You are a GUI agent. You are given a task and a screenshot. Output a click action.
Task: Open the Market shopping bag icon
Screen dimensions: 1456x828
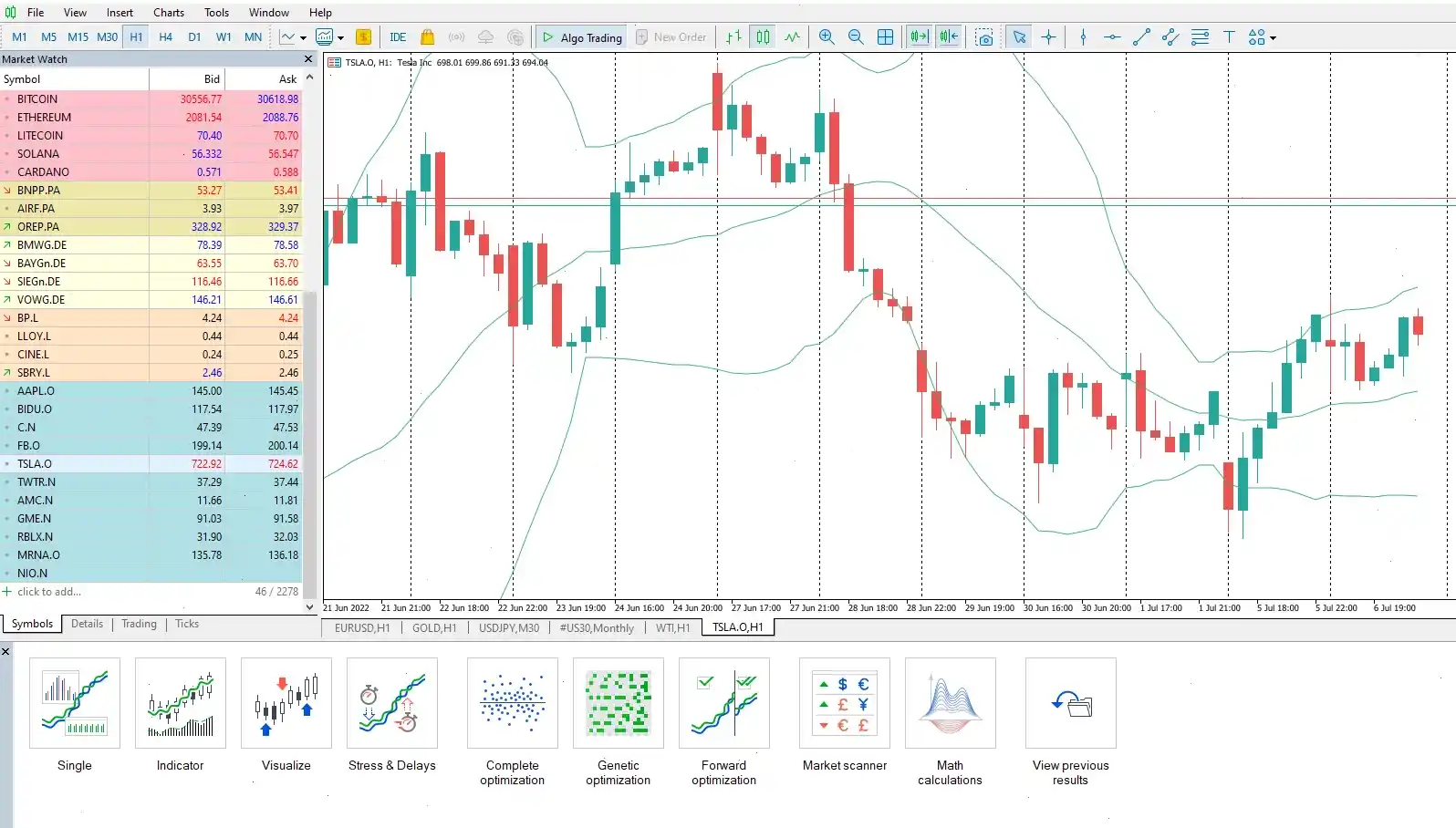point(427,37)
